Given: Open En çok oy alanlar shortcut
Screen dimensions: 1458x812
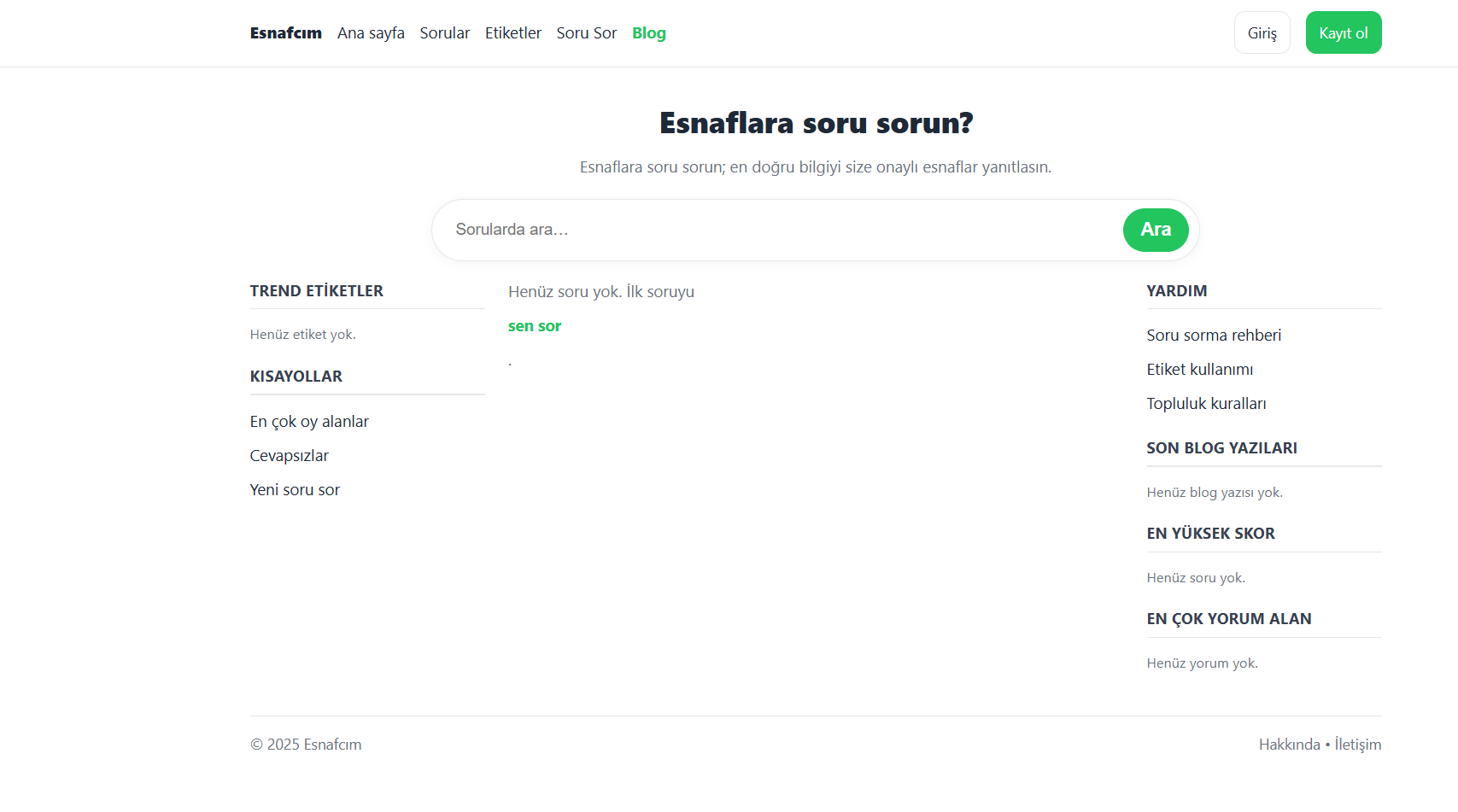Looking at the screenshot, I should coord(309,422).
